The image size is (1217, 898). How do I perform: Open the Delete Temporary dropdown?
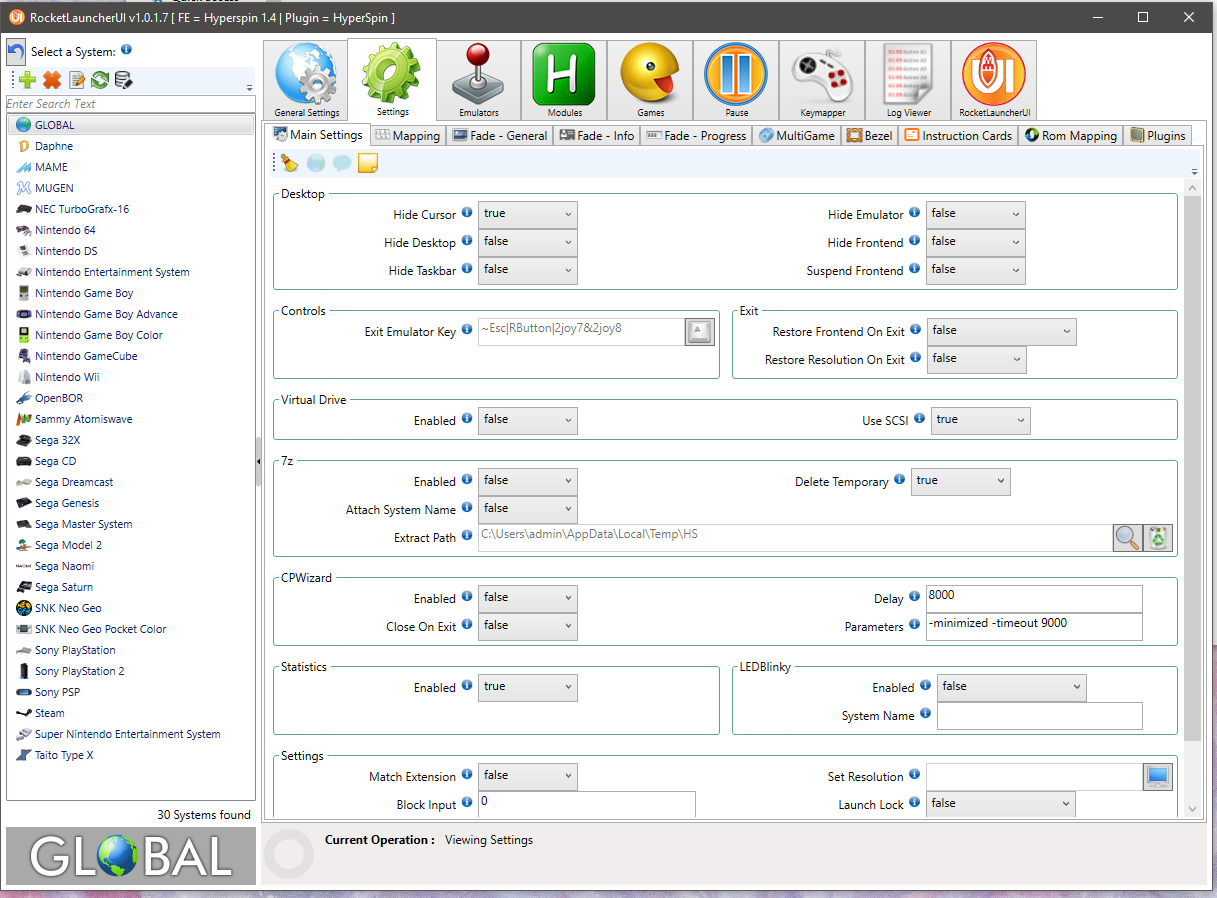coord(961,481)
